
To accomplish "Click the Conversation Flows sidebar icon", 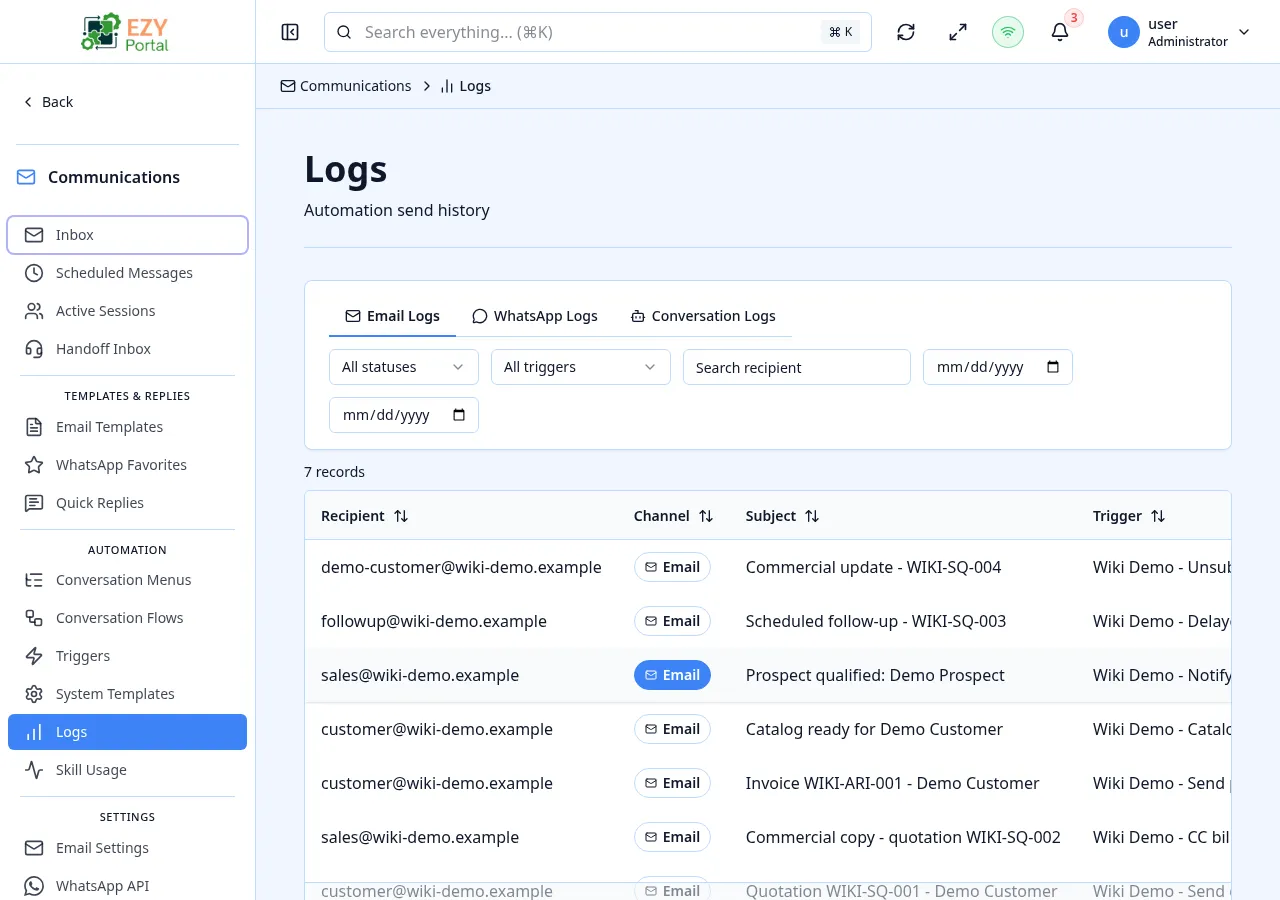I will tap(34, 618).
